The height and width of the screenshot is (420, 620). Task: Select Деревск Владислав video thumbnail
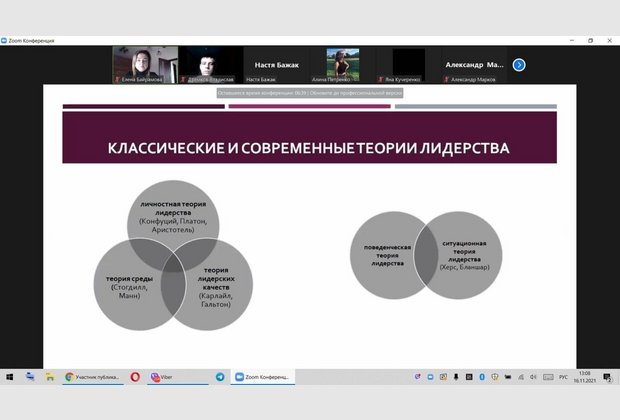(x=210, y=65)
